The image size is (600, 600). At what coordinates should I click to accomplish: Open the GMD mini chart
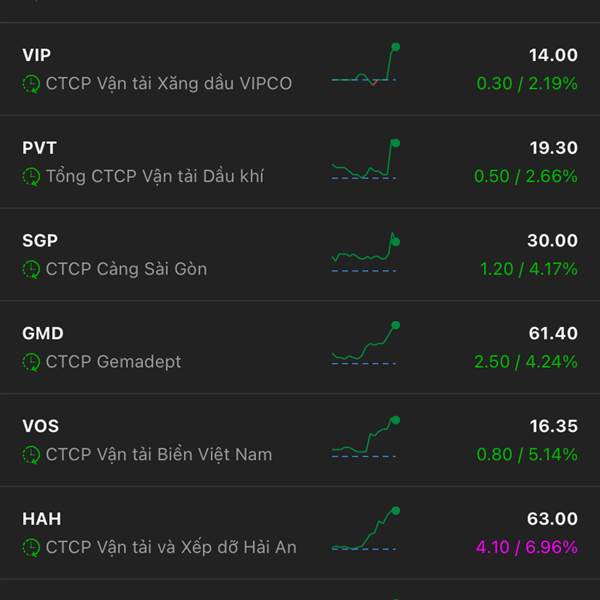(x=365, y=343)
